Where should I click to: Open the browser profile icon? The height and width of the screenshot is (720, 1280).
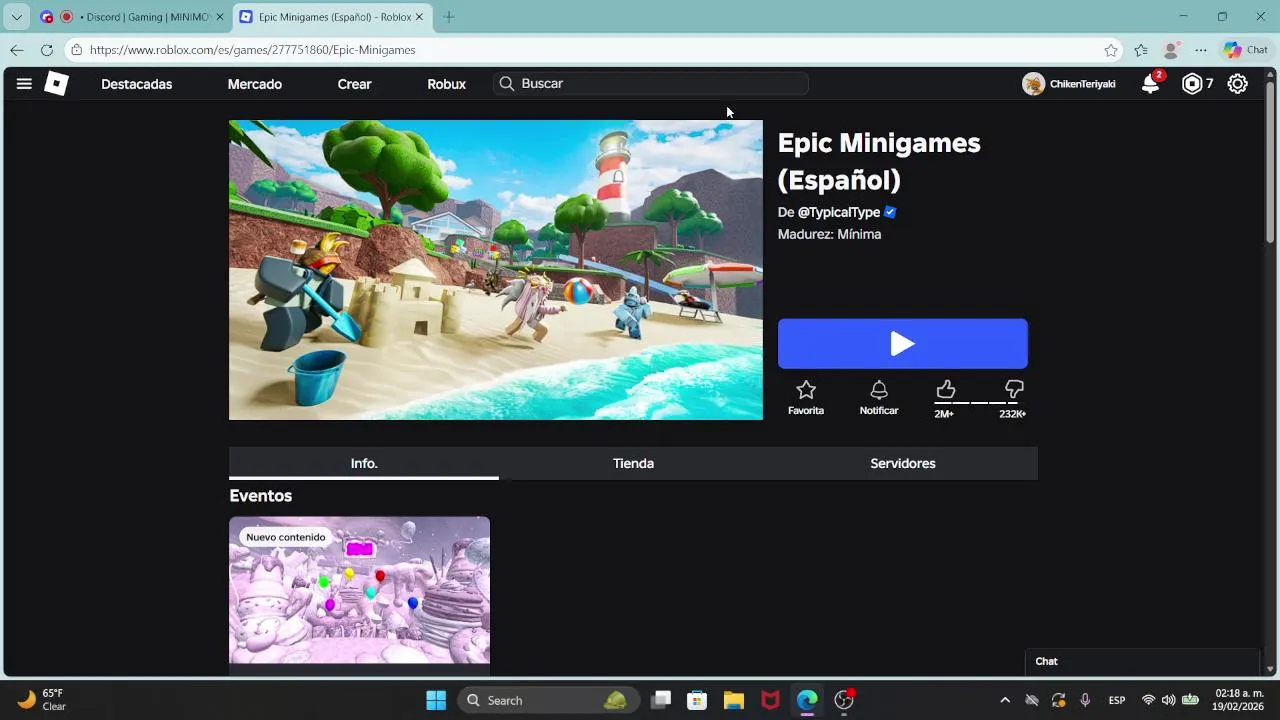pyautogui.click(x=1171, y=50)
